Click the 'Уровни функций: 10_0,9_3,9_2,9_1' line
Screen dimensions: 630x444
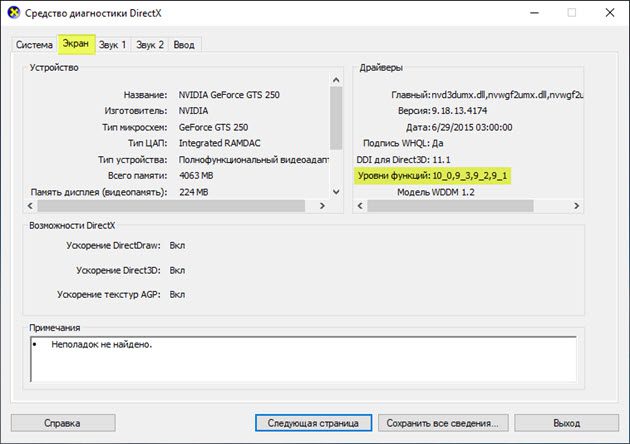tap(433, 176)
